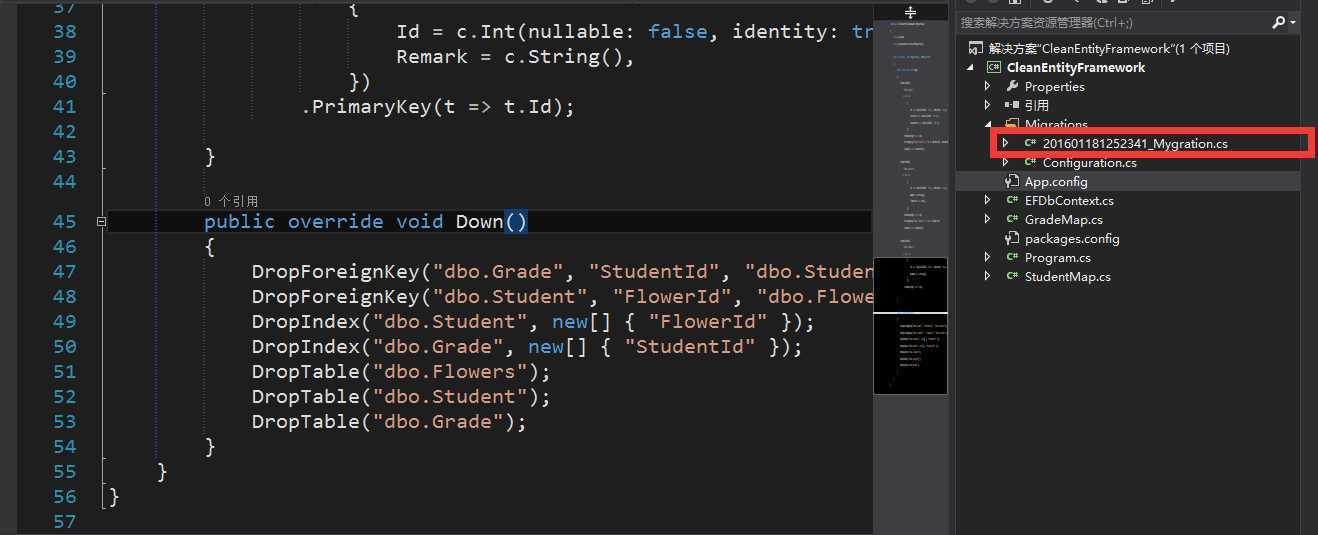This screenshot has height=535, width=1318.
Task: Collapse the CleanEntityFramework project node
Action: tap(970, 68)
